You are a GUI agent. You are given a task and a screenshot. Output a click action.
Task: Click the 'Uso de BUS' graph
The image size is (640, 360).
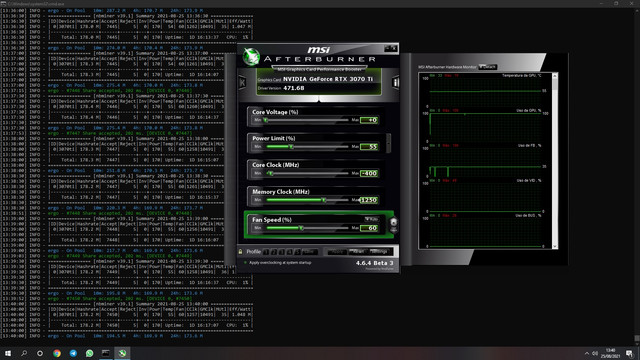[486, 232]
